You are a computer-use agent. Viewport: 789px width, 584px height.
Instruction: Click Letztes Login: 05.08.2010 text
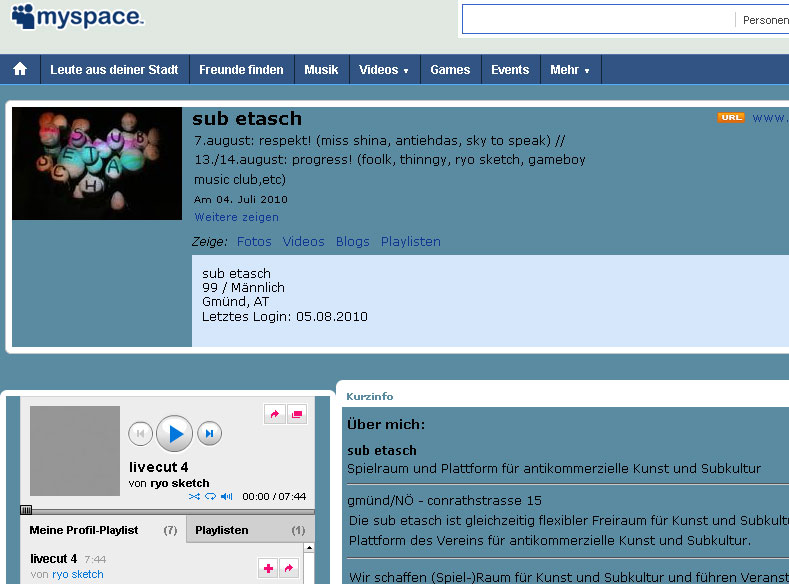point(285,317)
